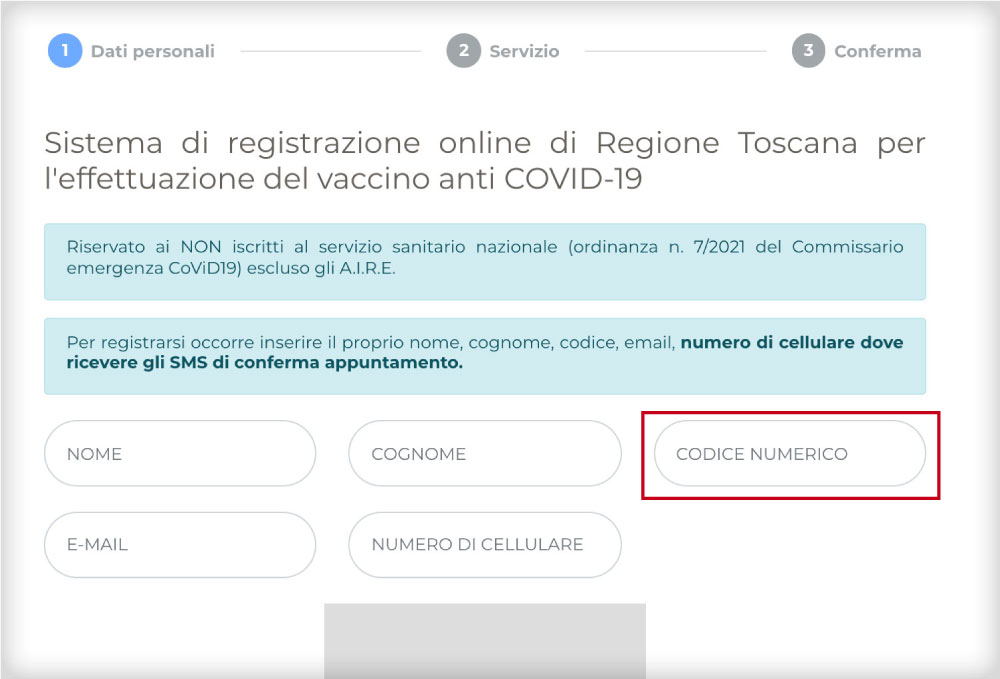Open the Servizio step label
Image resolution: width=1000 pixels, height=679 pixels.
524,51
